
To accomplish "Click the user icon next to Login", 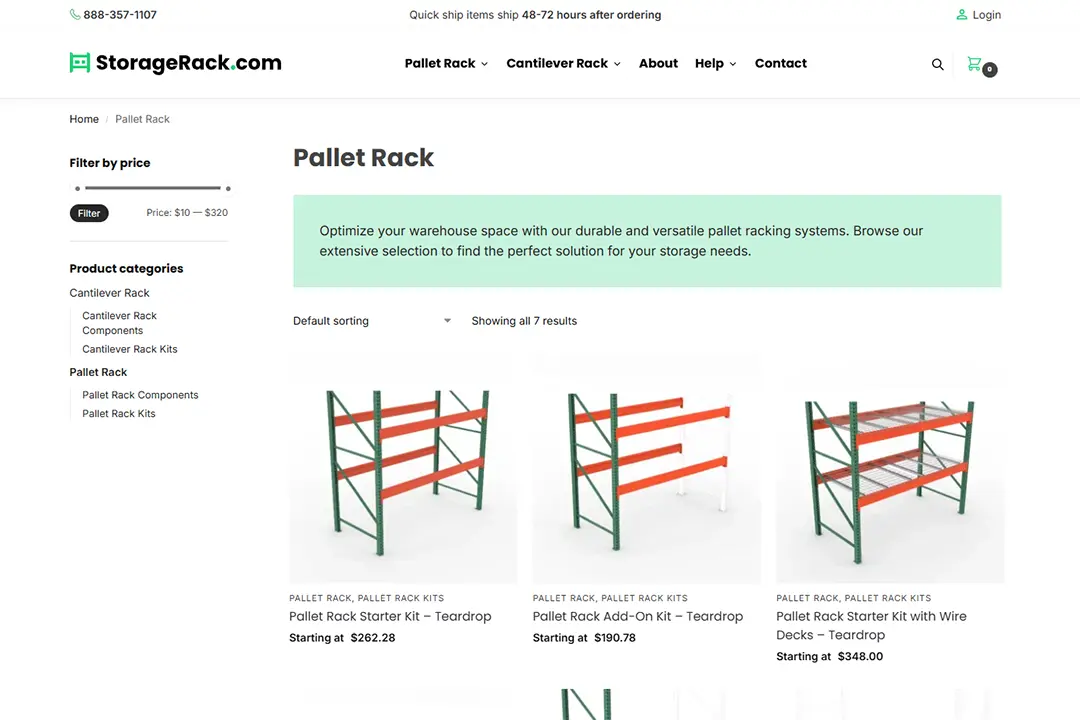I will click(962, 15).
